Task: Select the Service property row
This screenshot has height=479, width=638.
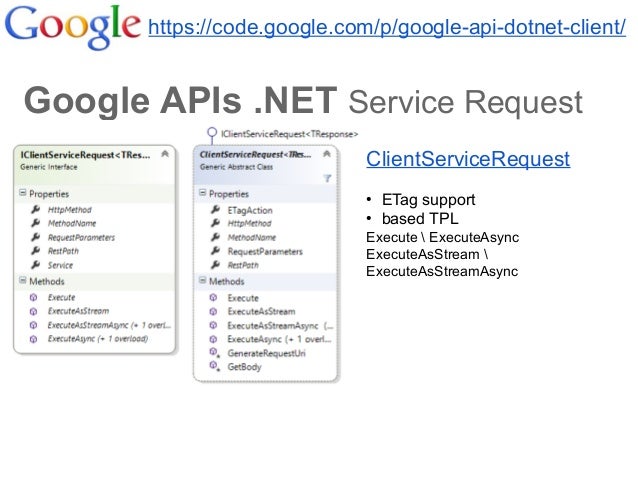Action: click(x=60, y=265)
